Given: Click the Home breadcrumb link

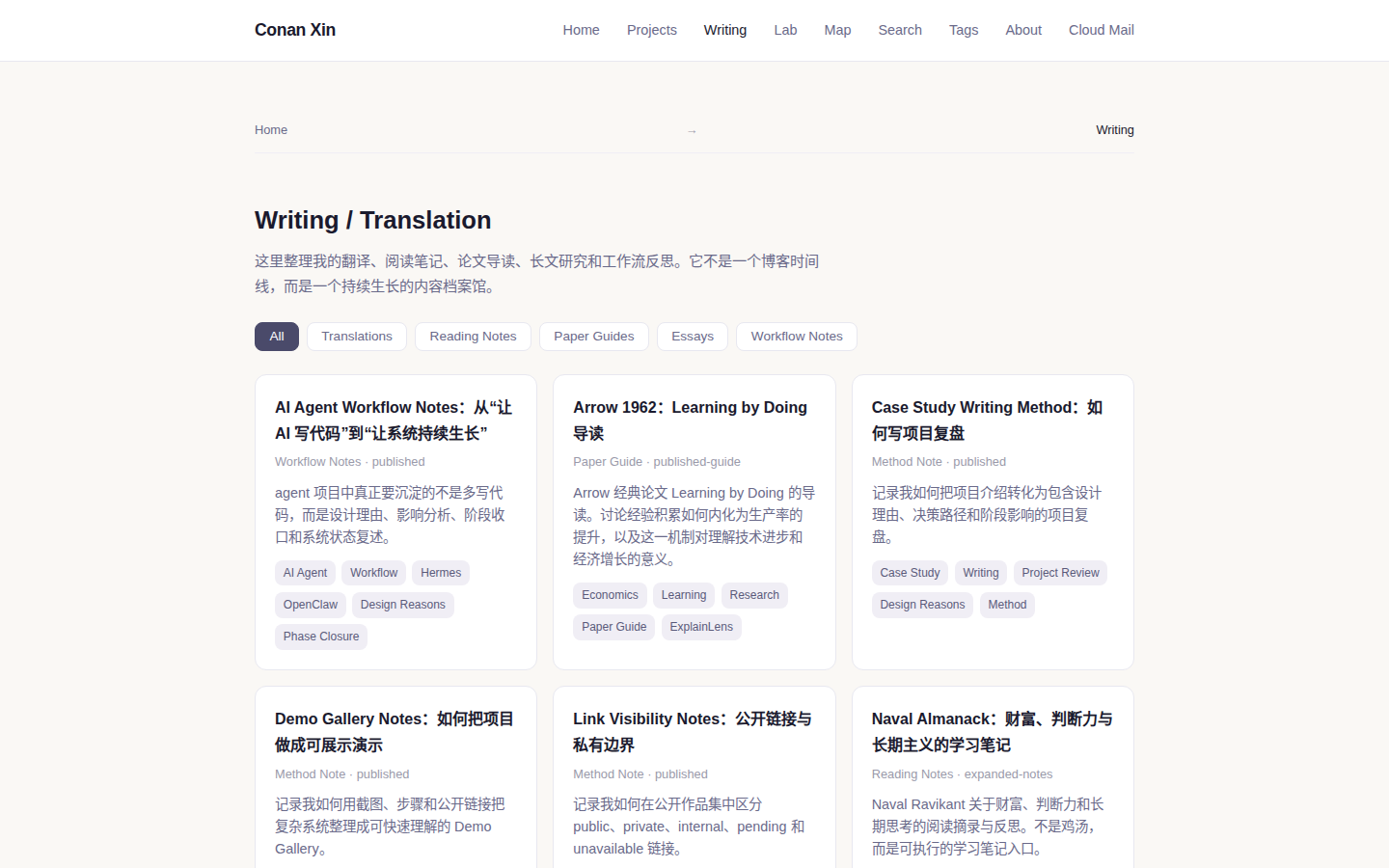Looking at the screenshot, I should 271,130.
